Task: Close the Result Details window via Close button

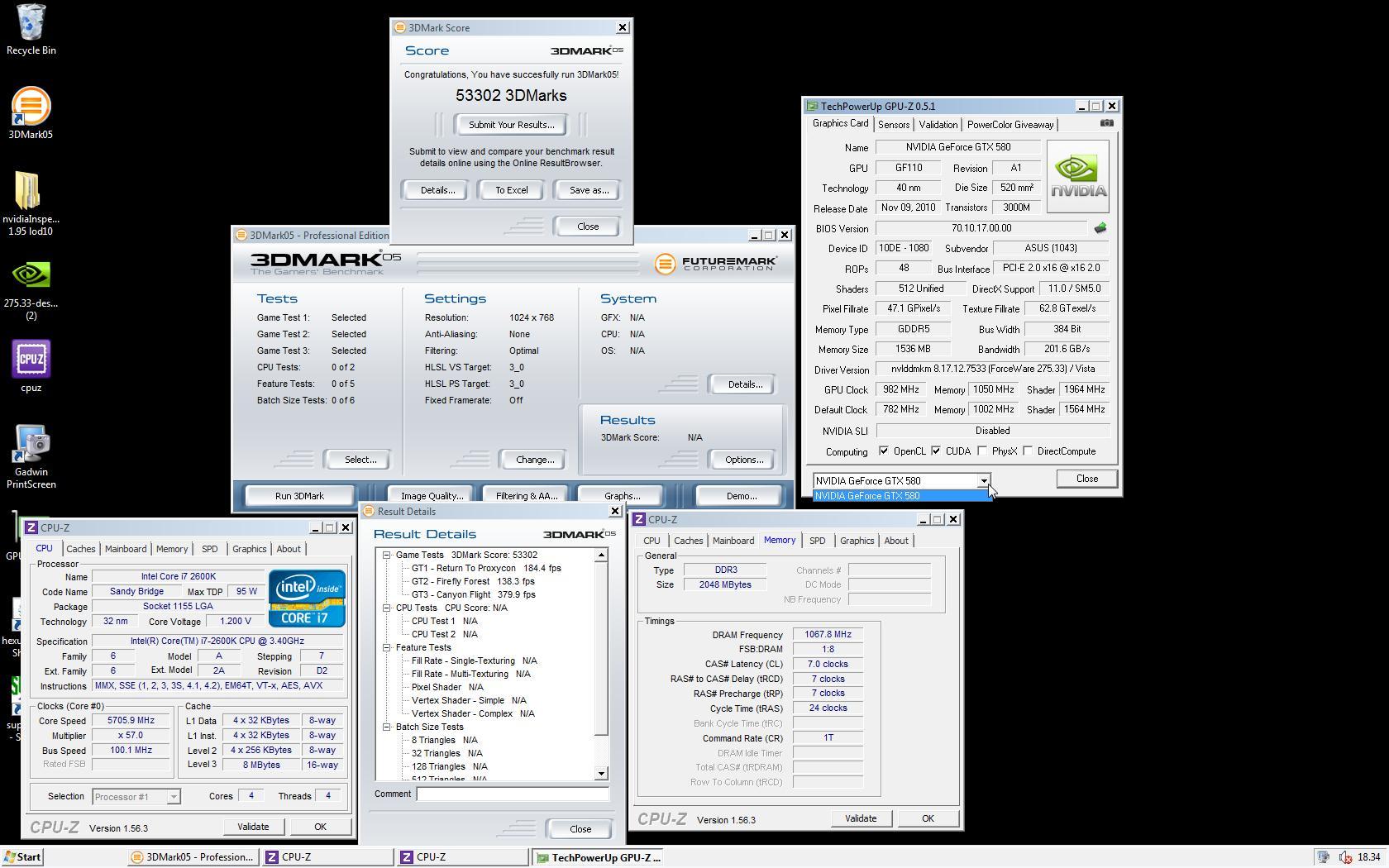Action: 580,829
